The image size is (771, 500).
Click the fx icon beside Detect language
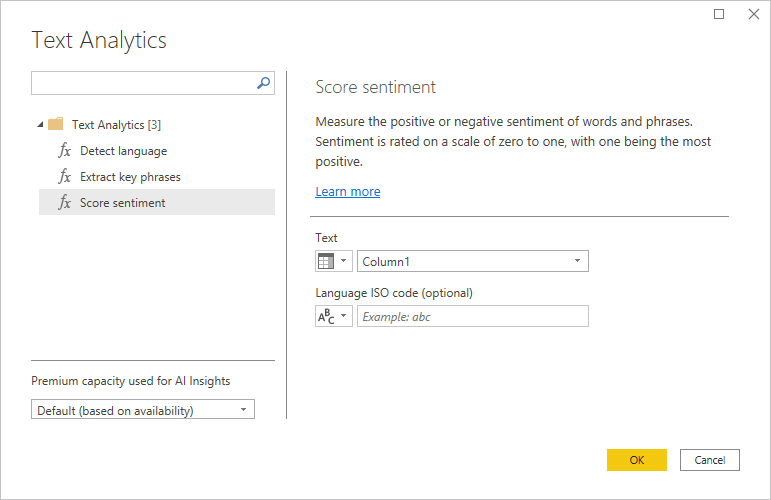65,150
